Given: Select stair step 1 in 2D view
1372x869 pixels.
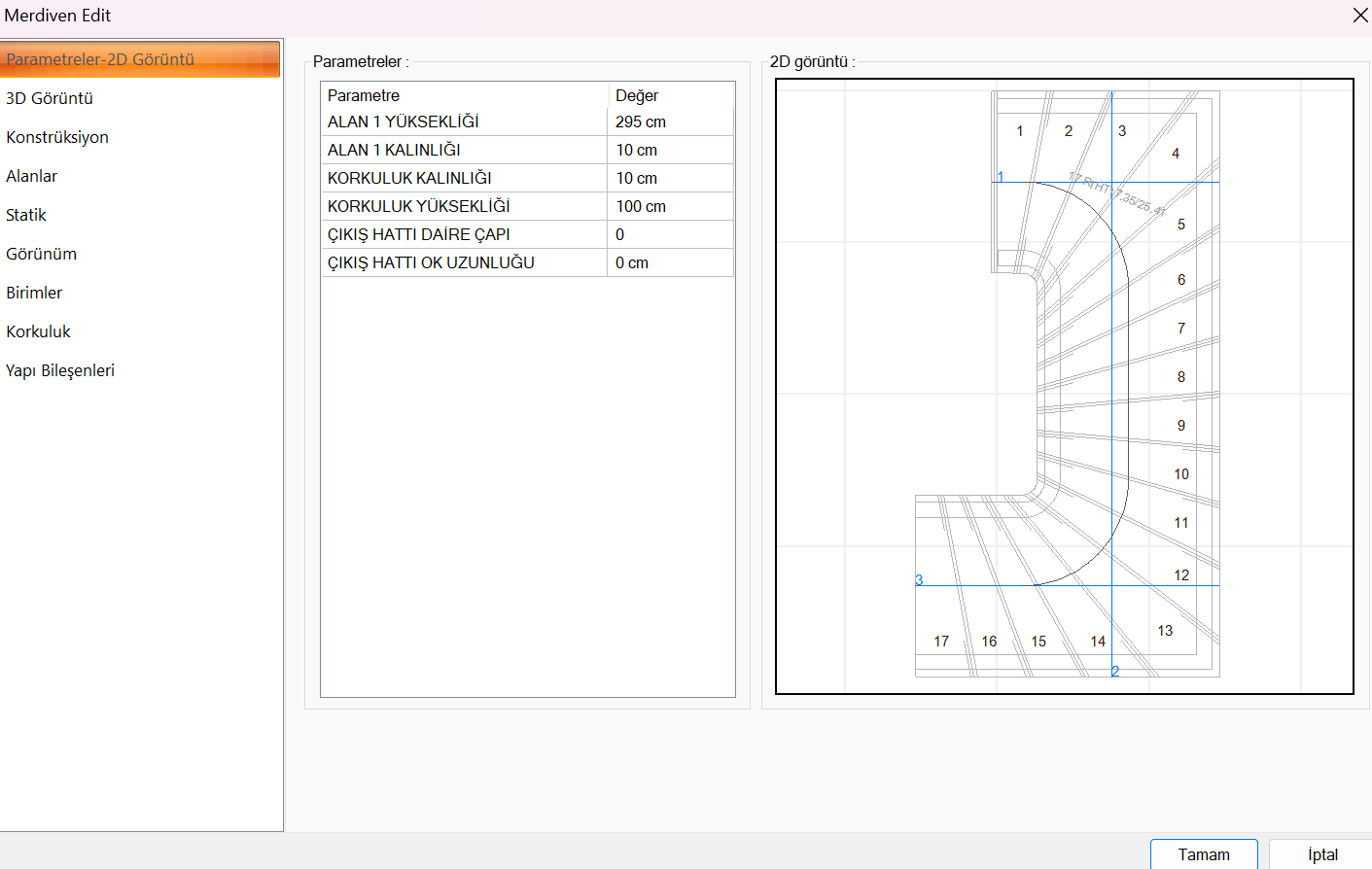Looking at the screenshot, I should pos(1020,131).
